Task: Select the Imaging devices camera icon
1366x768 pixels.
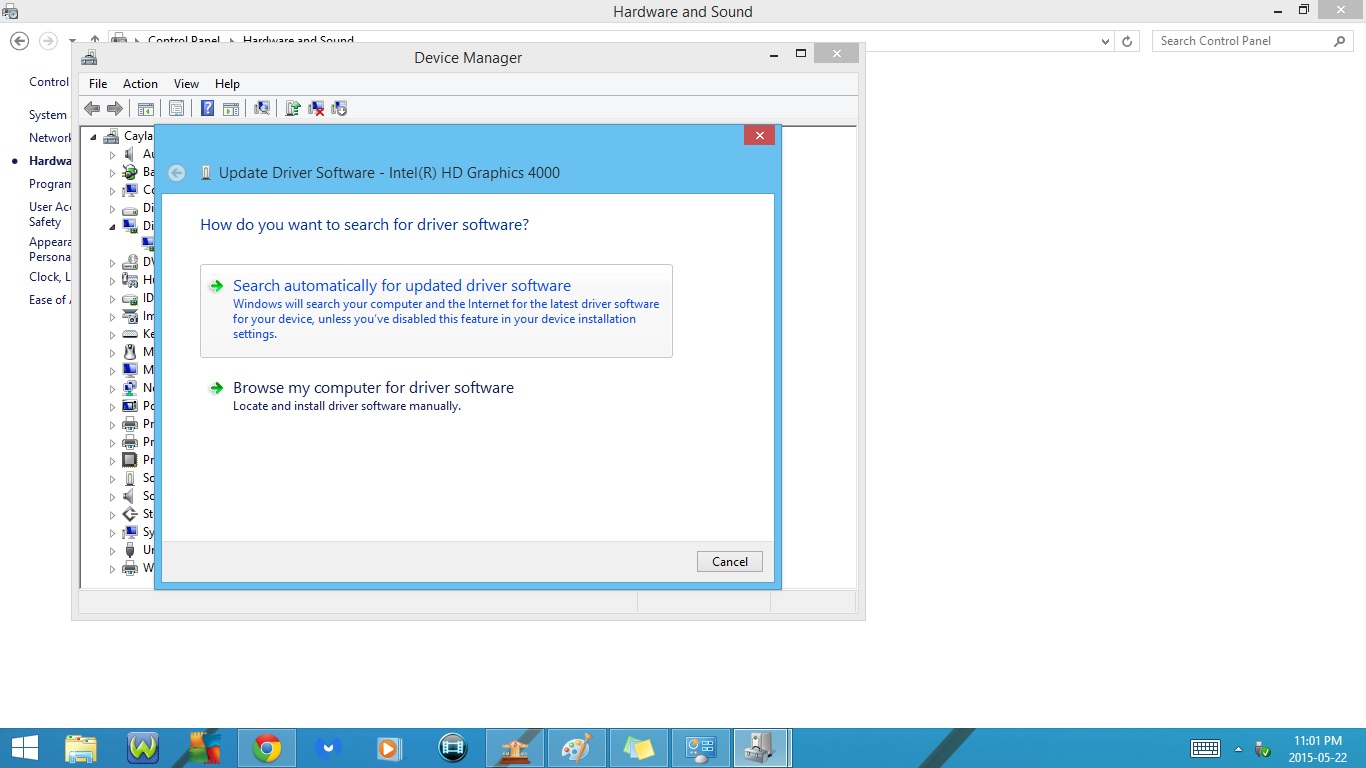Action: [x=130, y=316]
